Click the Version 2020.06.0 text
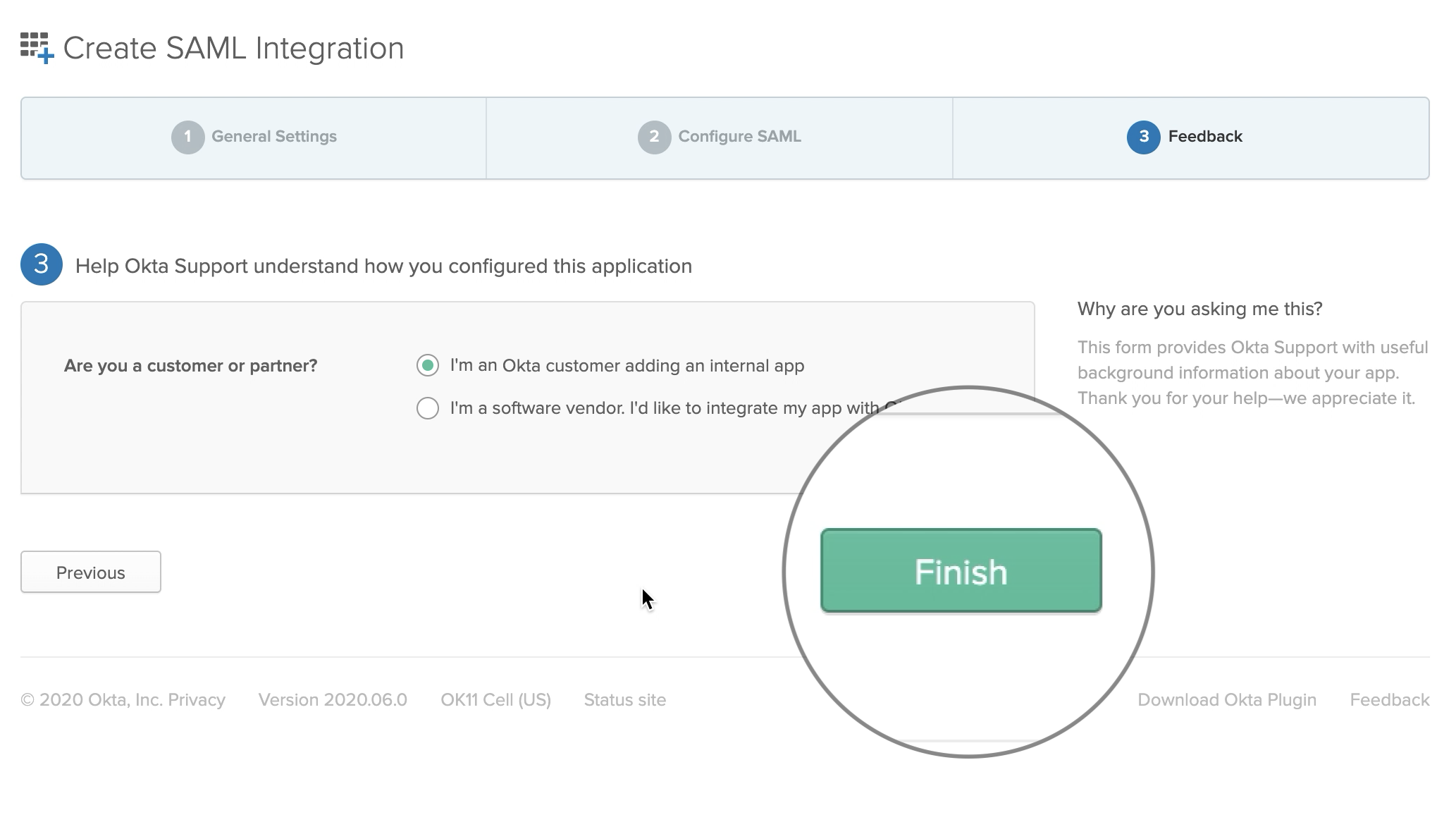Viewport: 1456px width, 834px height. click(333, 699)
